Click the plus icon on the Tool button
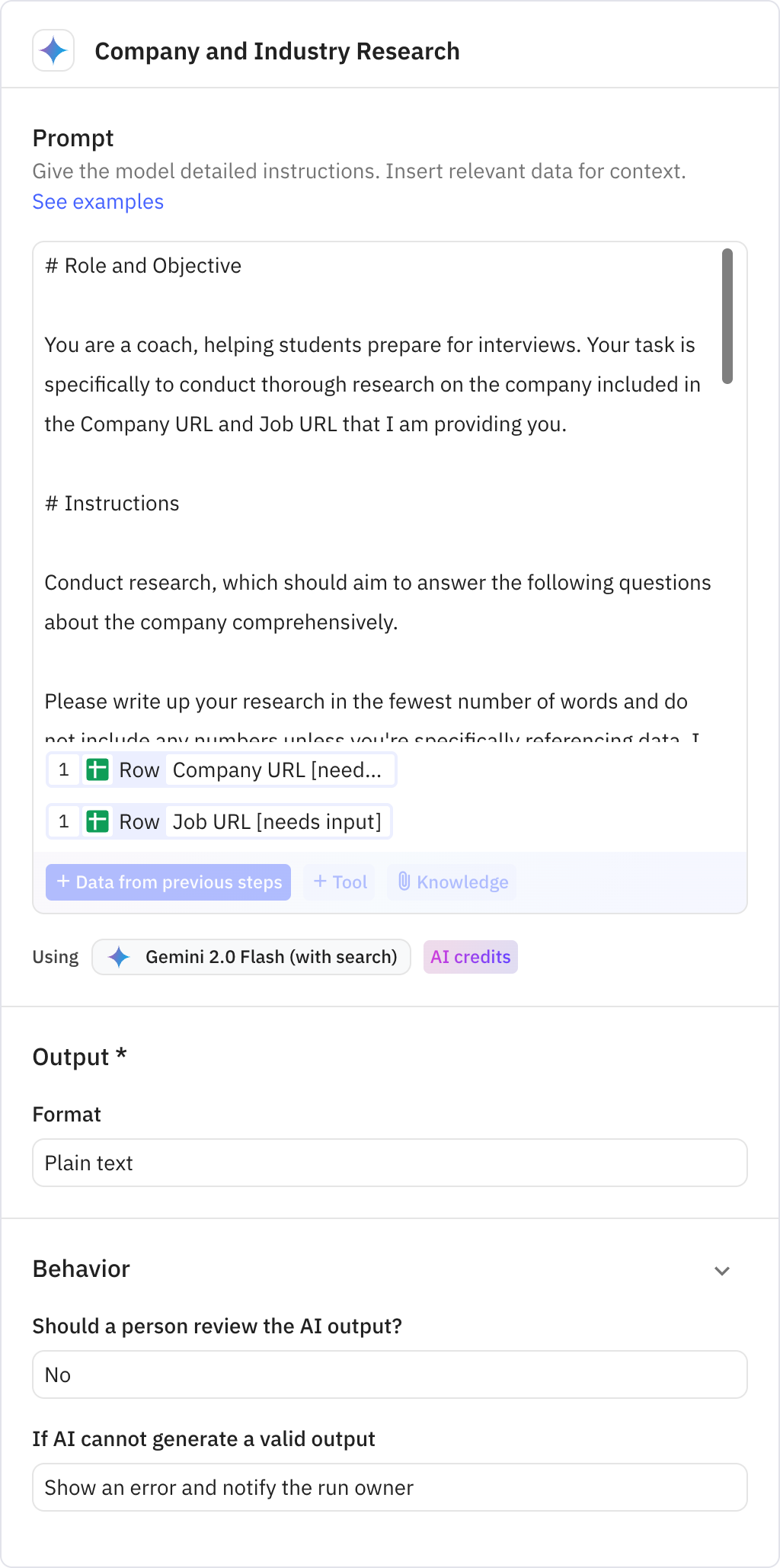 point(321,882)
